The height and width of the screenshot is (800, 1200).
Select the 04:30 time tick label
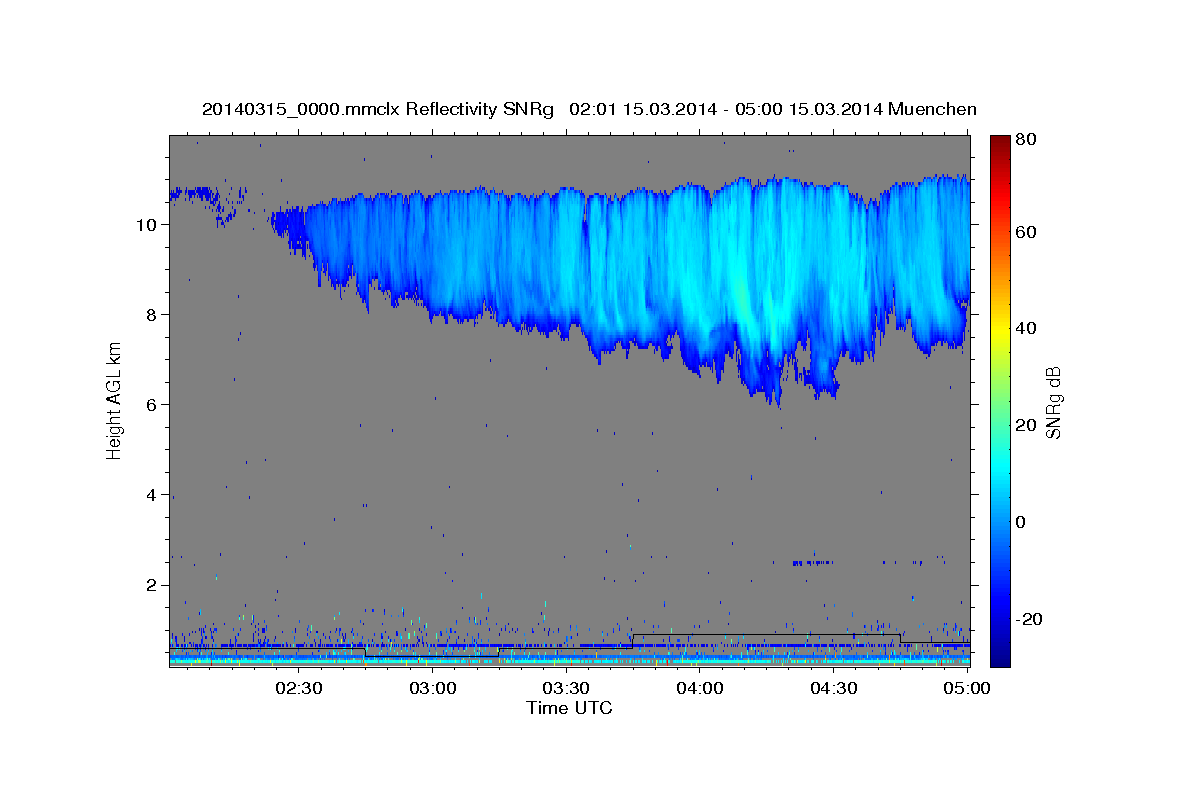pos(832,688)
